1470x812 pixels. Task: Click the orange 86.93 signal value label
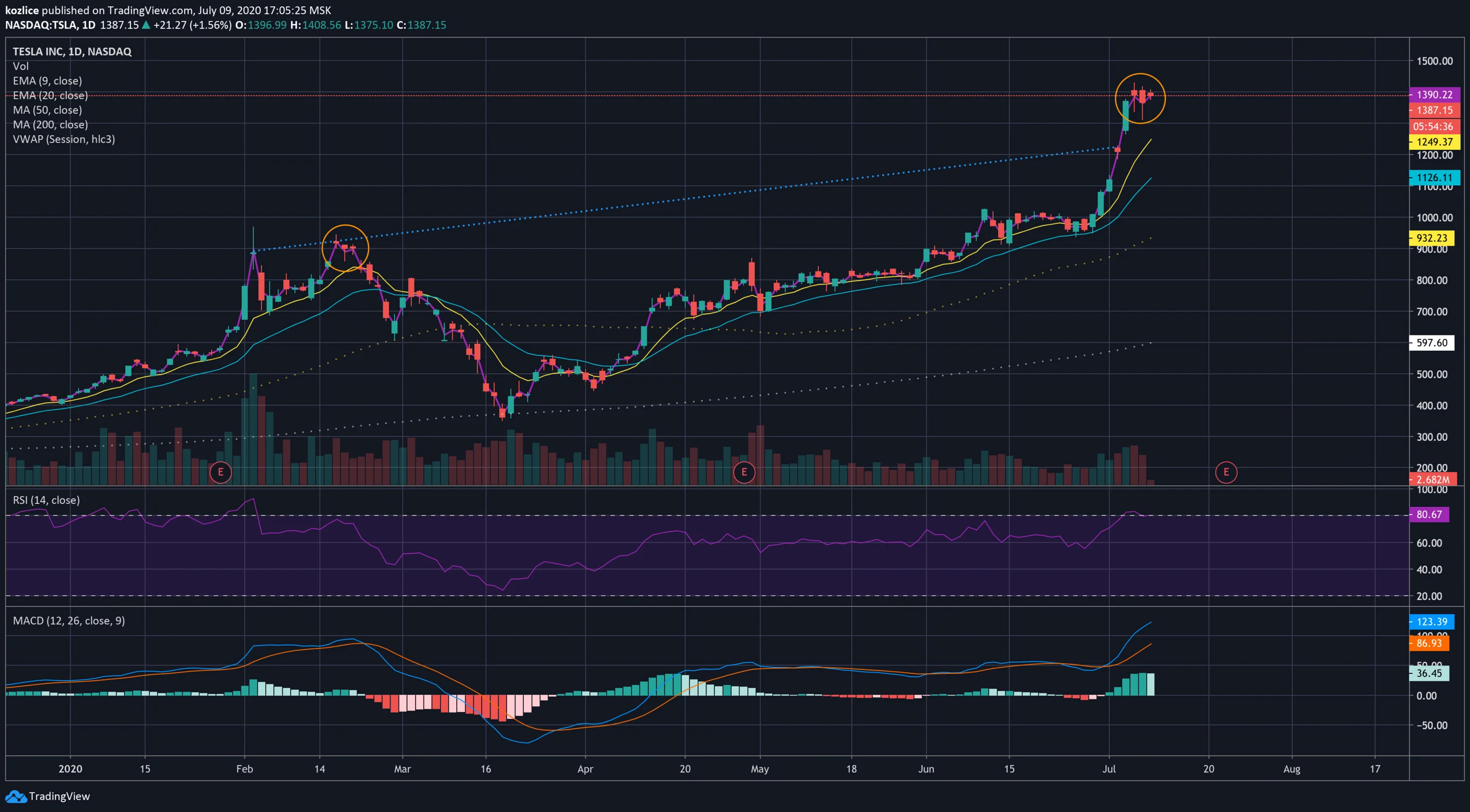(x=1429, y=643)
